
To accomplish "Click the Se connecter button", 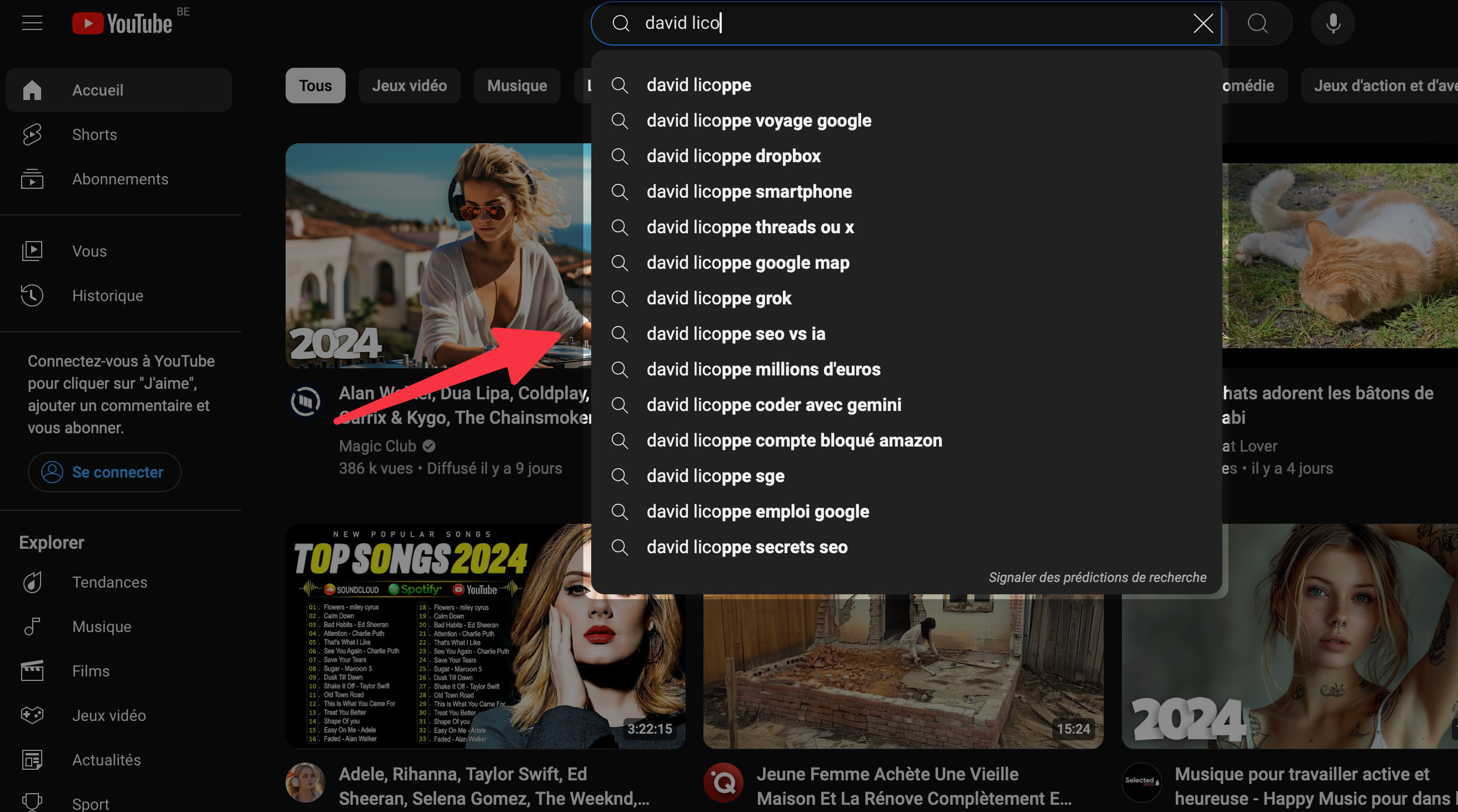I will [104, 472].
